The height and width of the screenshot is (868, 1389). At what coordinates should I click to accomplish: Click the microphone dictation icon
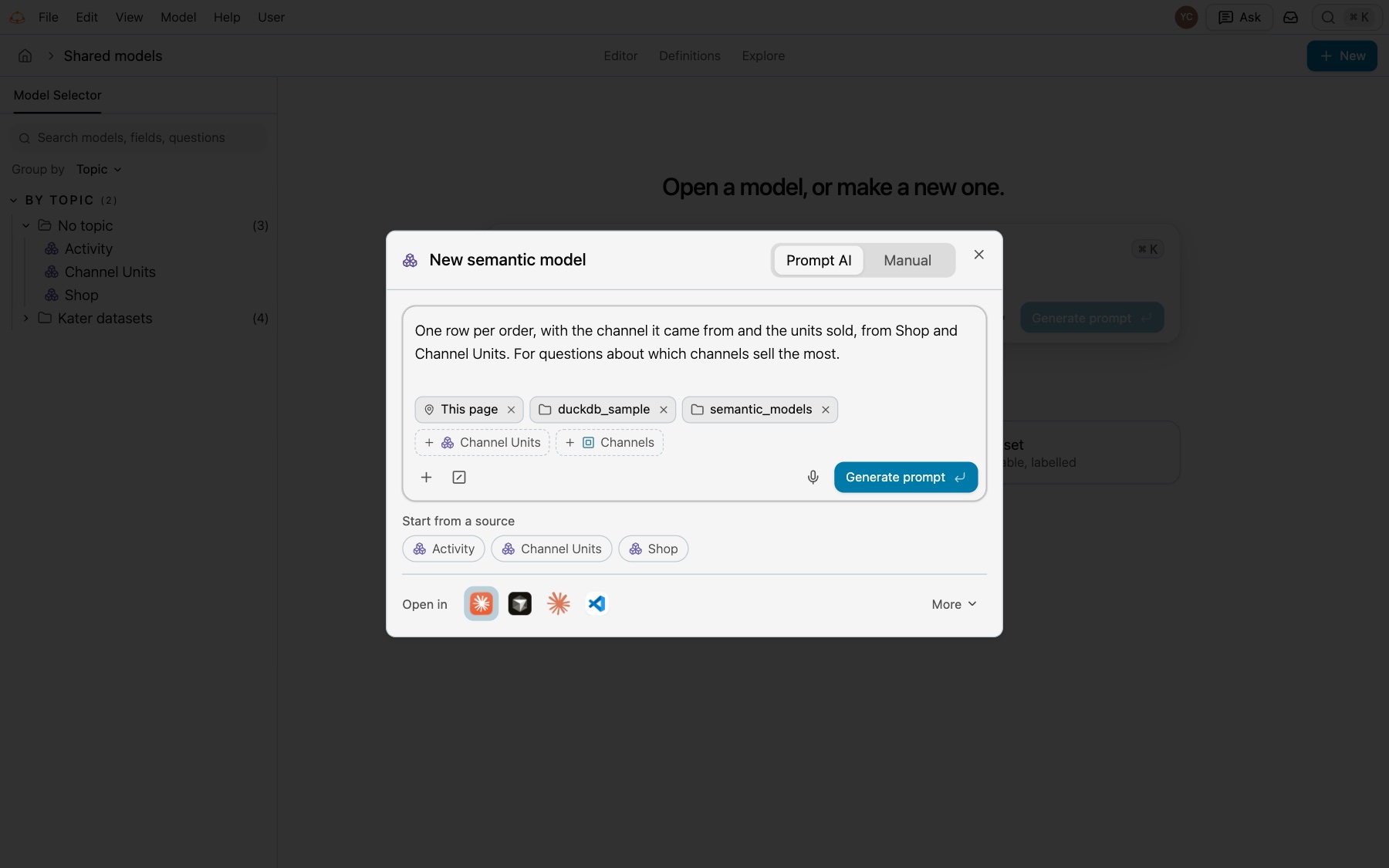(x=813, y=477)
